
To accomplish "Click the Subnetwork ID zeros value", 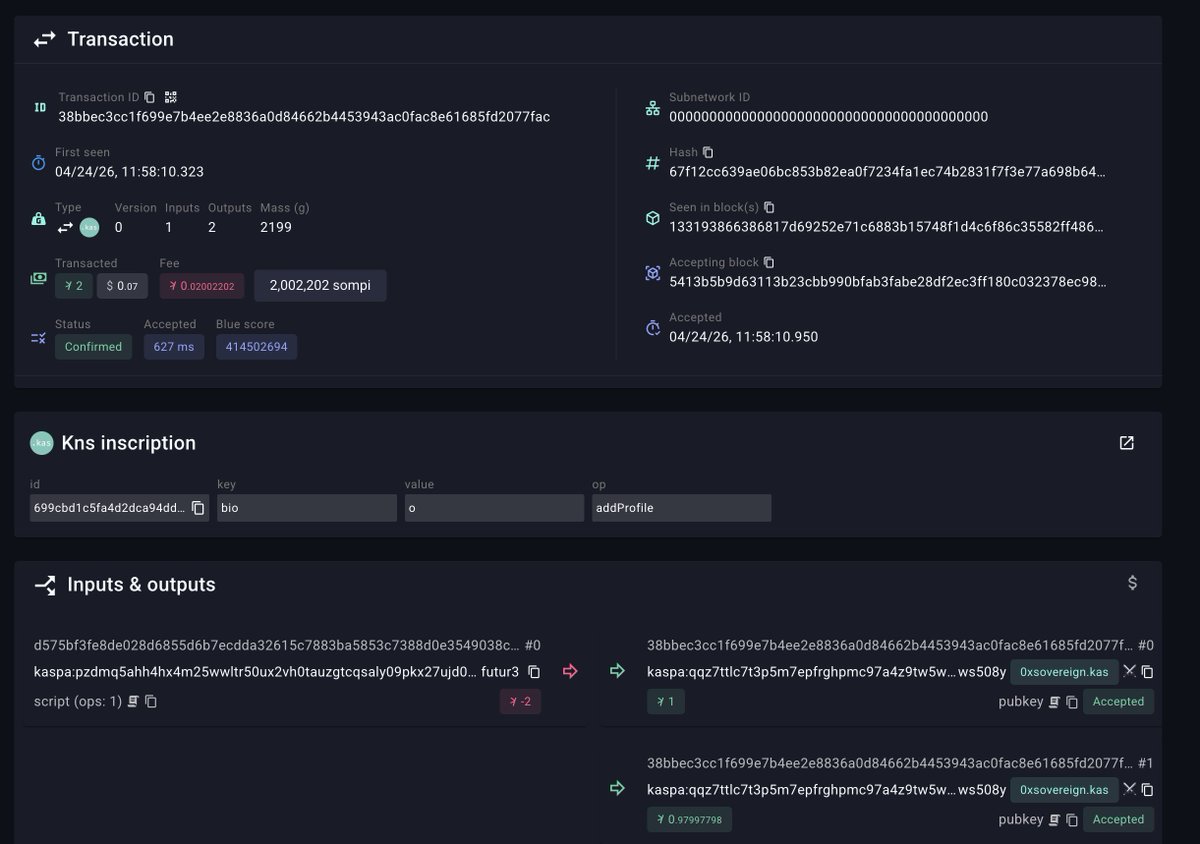I will pos(828,117).
